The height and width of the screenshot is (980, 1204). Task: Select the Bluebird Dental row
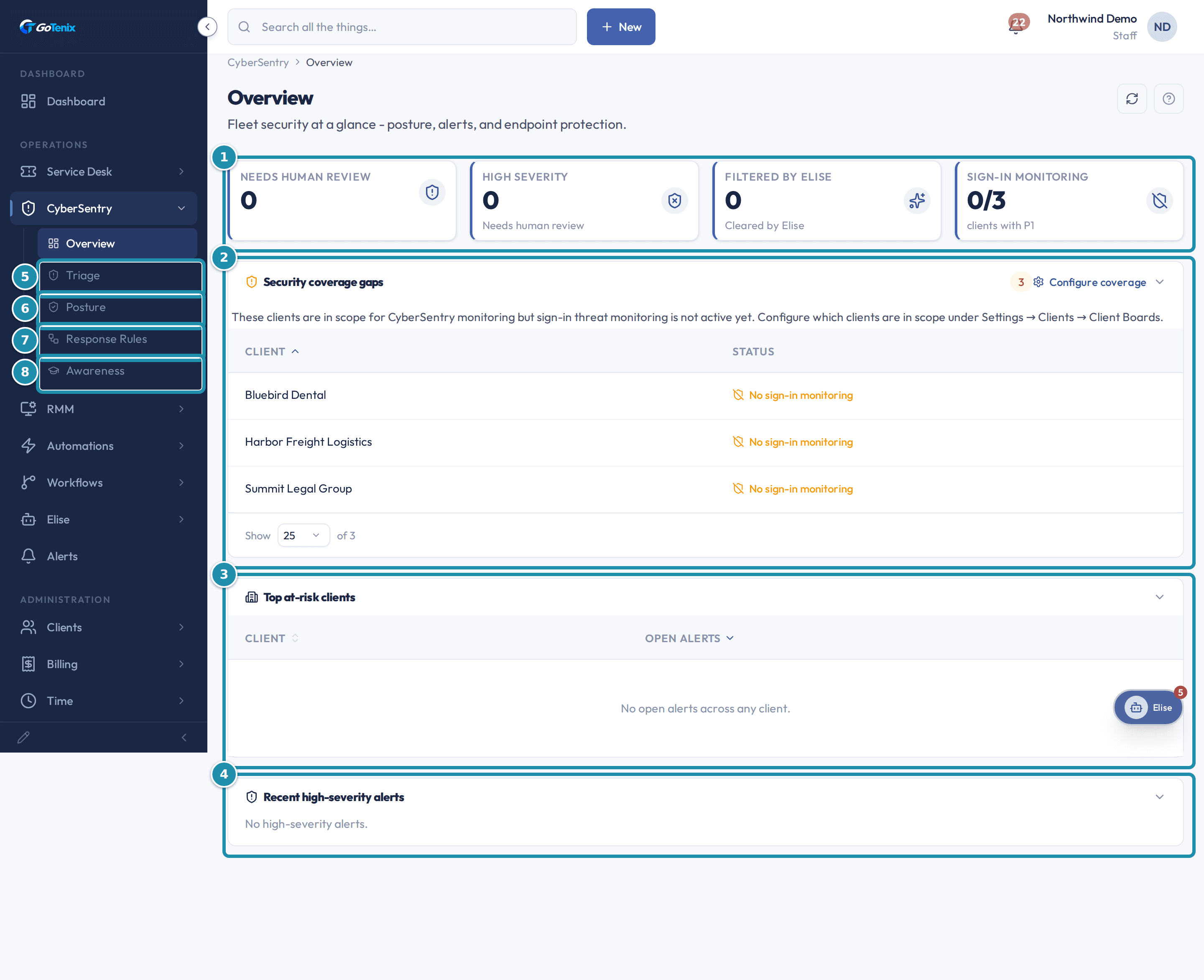click(705, 395)
